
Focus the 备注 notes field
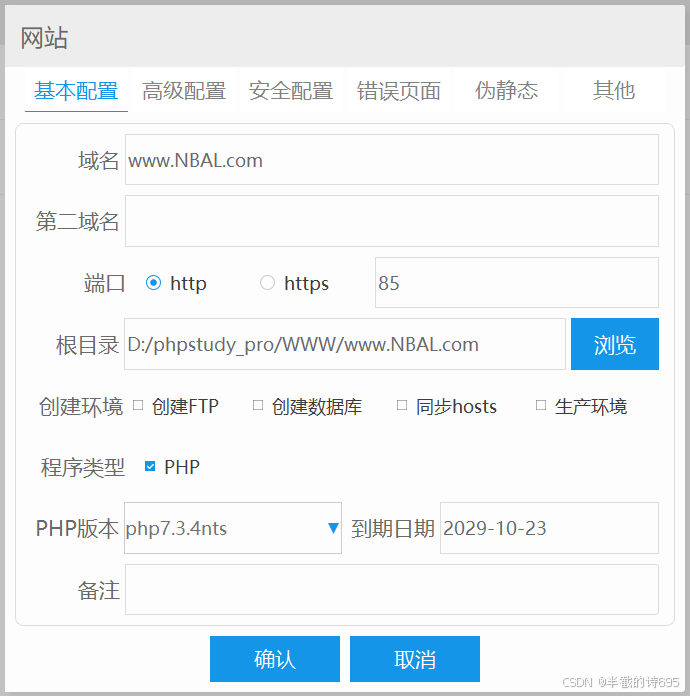click(x=392, y=590)
